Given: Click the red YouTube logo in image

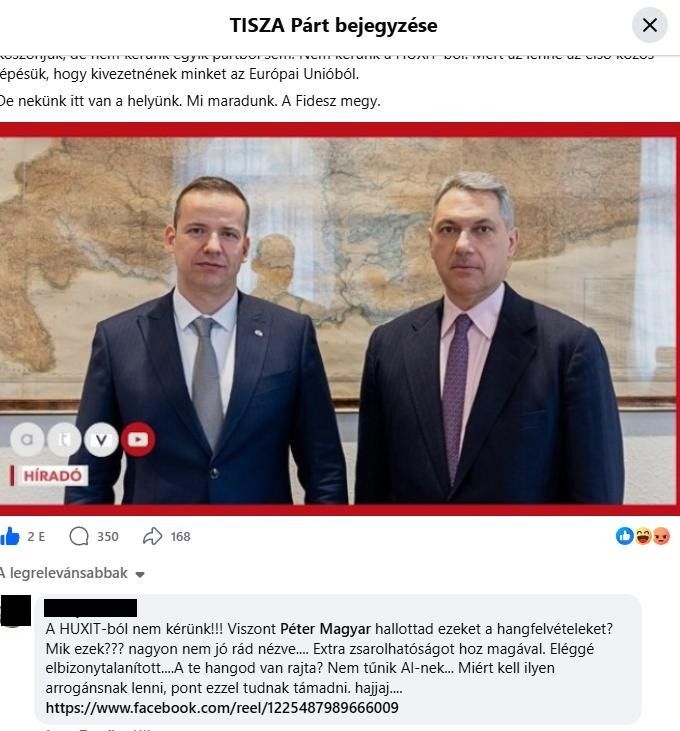Looking at the screenshot, I should tap(138, 439).
